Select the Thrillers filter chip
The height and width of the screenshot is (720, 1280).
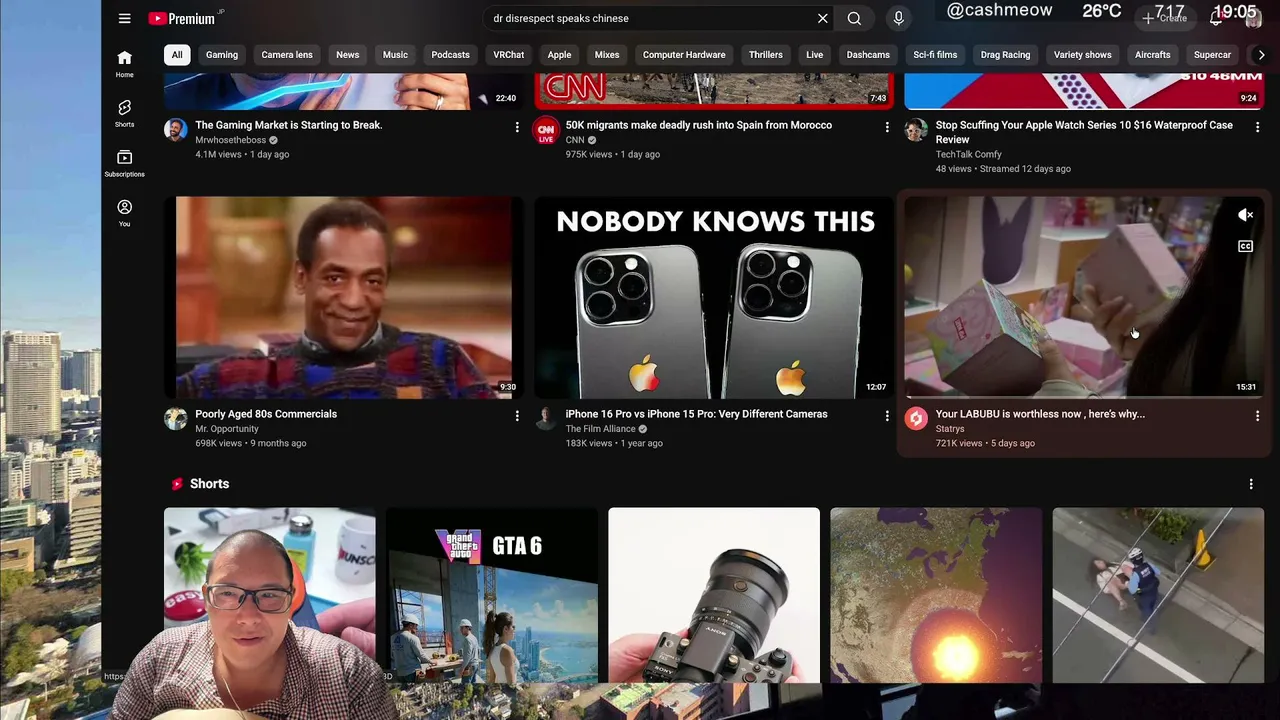pyautogui.click(x=766, y=55)
